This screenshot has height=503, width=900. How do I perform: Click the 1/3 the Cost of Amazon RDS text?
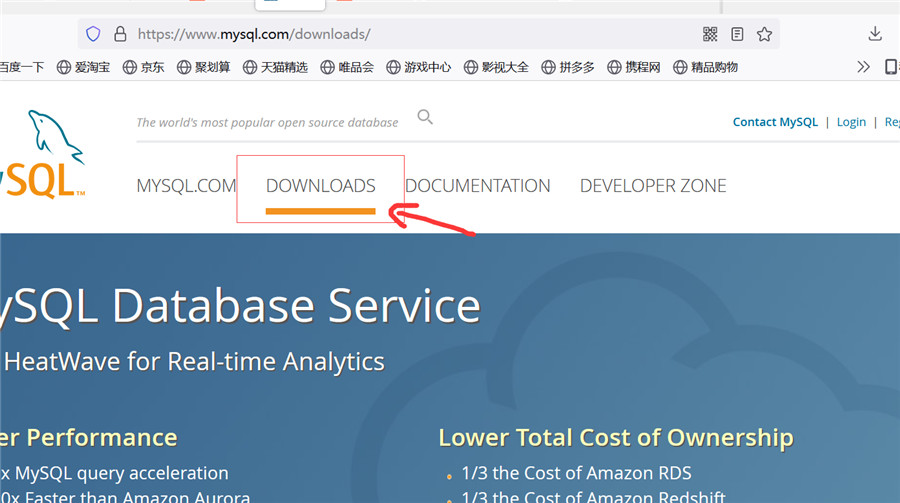click(576, 473)
